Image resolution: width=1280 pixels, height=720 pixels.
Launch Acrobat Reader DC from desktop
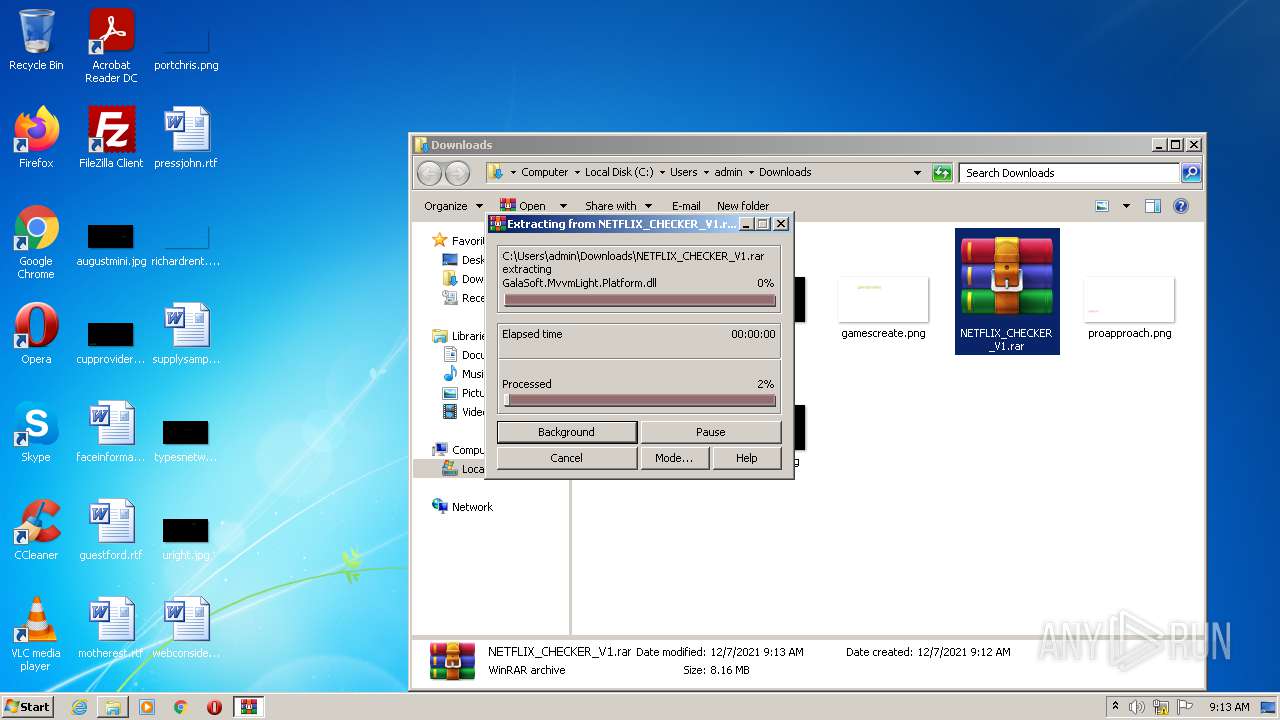tap(111, 46)
